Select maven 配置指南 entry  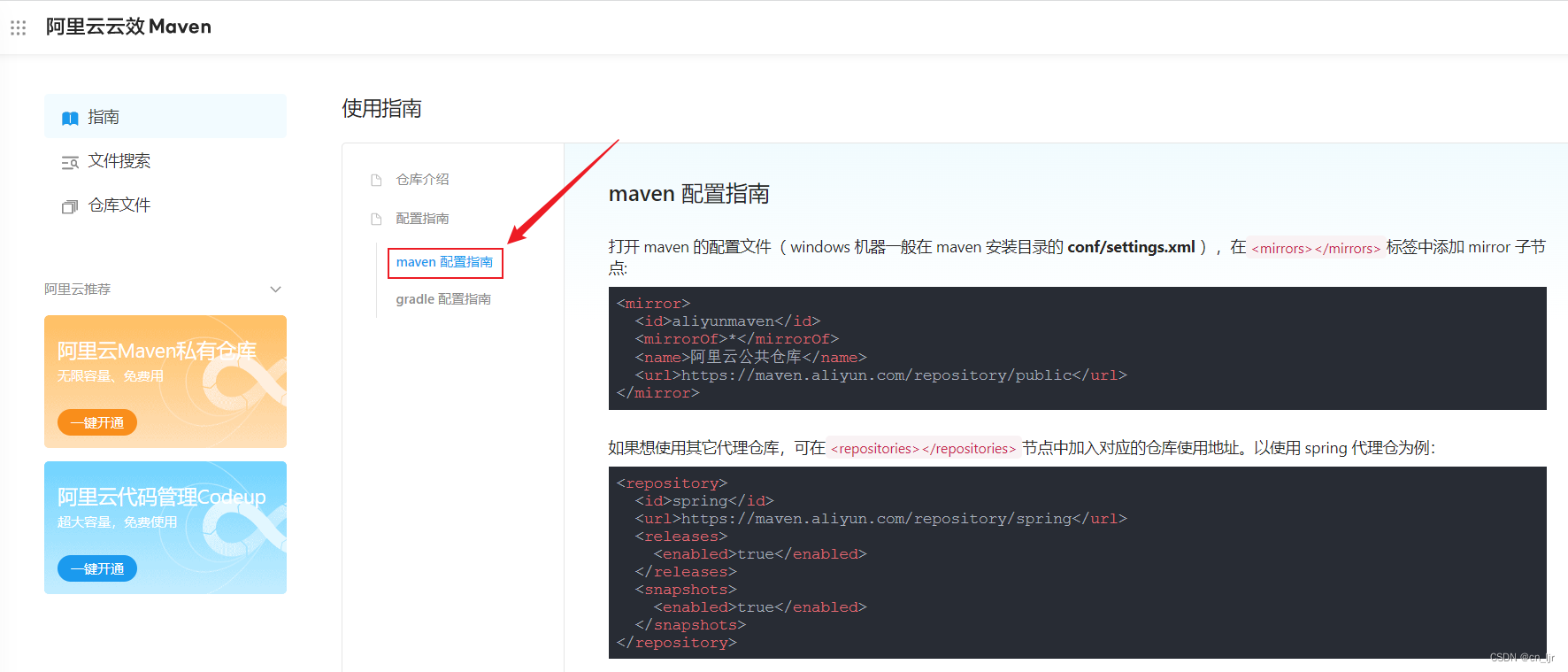click(x=445, y=262)
